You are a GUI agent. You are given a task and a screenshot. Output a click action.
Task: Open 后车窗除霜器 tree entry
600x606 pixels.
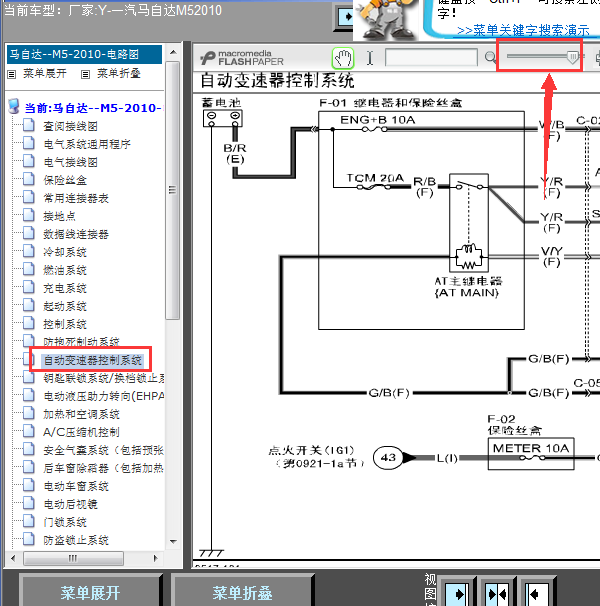(104, 468)
